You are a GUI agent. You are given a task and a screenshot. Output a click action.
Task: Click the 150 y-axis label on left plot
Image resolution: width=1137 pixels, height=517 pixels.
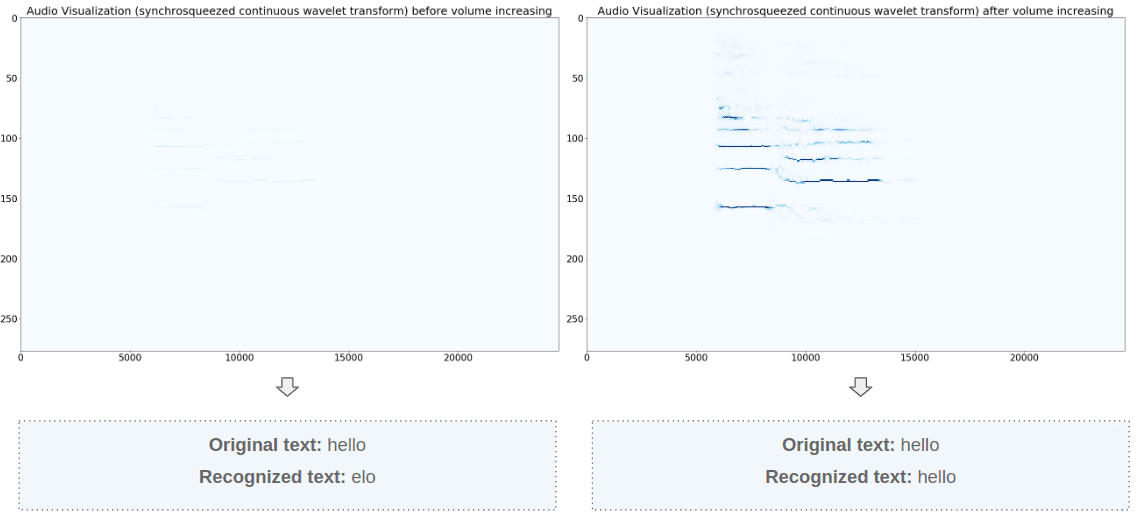[9, 199]
